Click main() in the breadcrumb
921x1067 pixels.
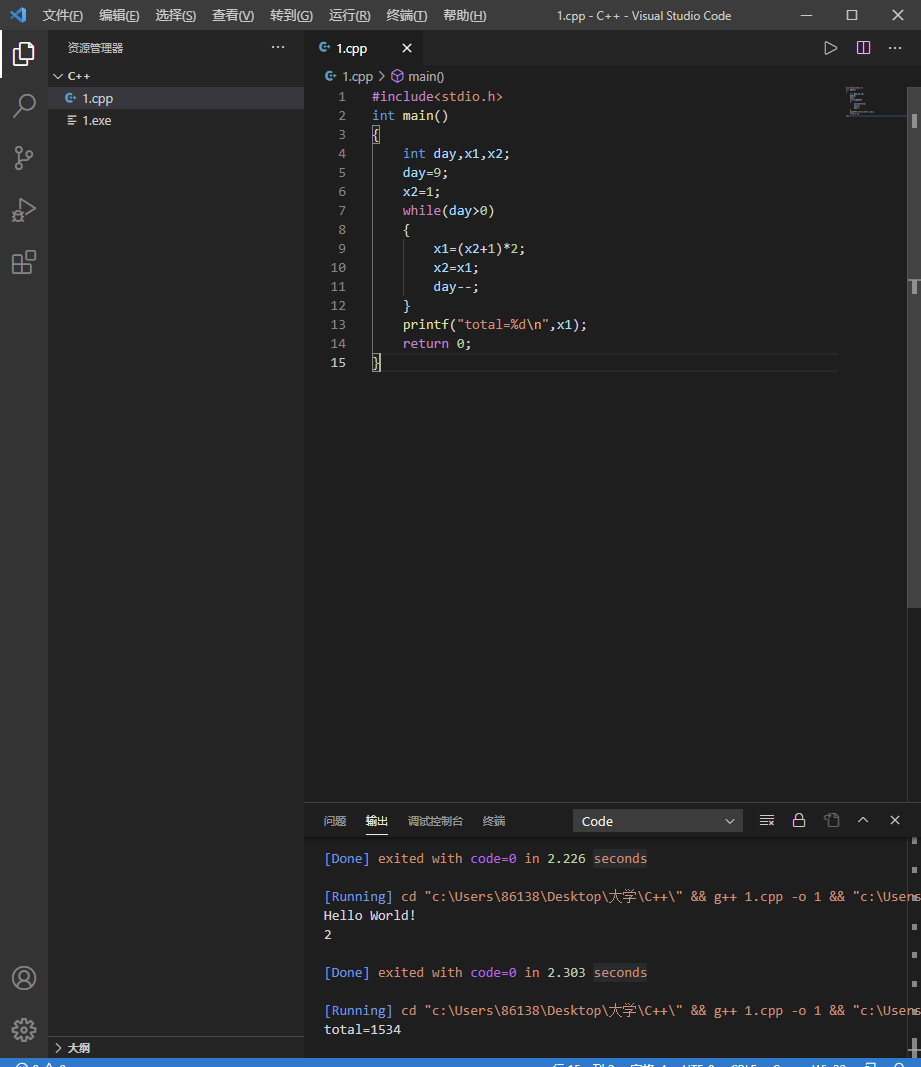point(426,77)
